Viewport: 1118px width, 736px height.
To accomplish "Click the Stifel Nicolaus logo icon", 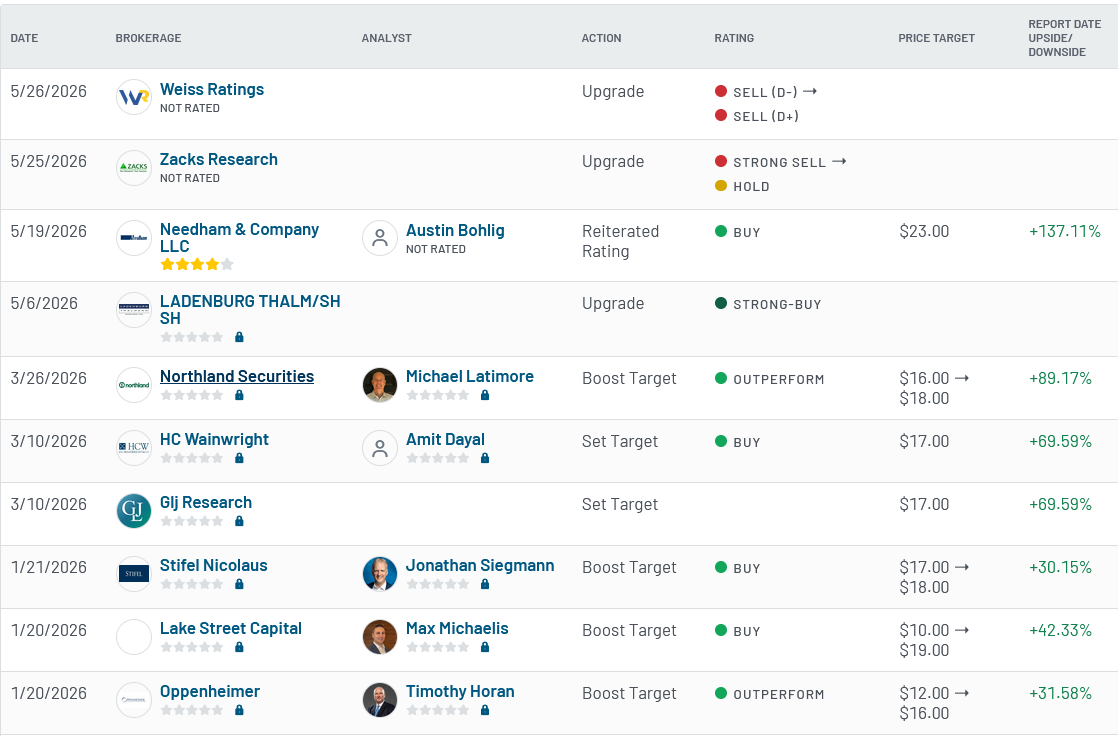I will tap(134, 573).
